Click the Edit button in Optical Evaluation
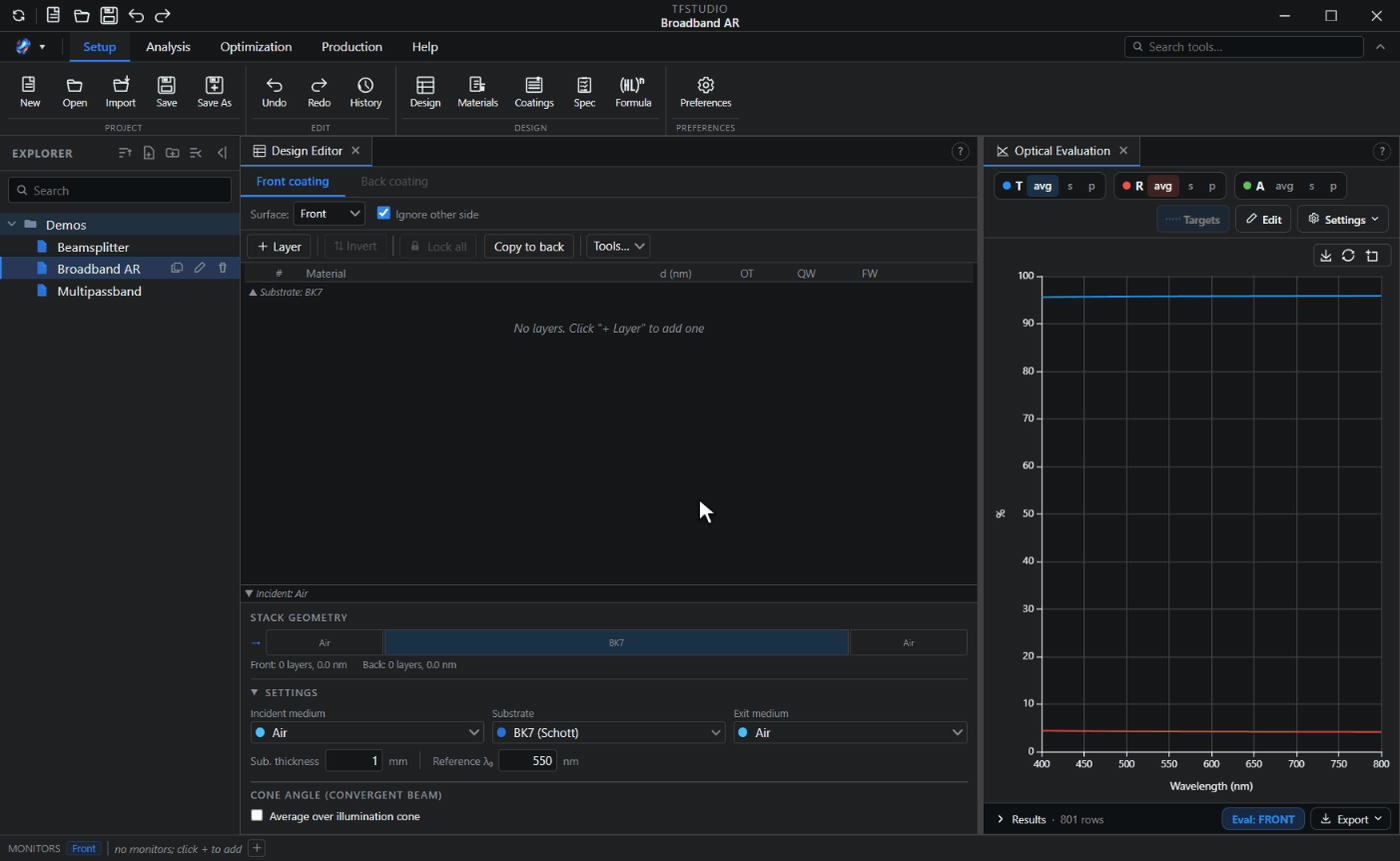The width and height of the screenshot is (1400, 861). pyautogui.click(x=1263, y=219)
